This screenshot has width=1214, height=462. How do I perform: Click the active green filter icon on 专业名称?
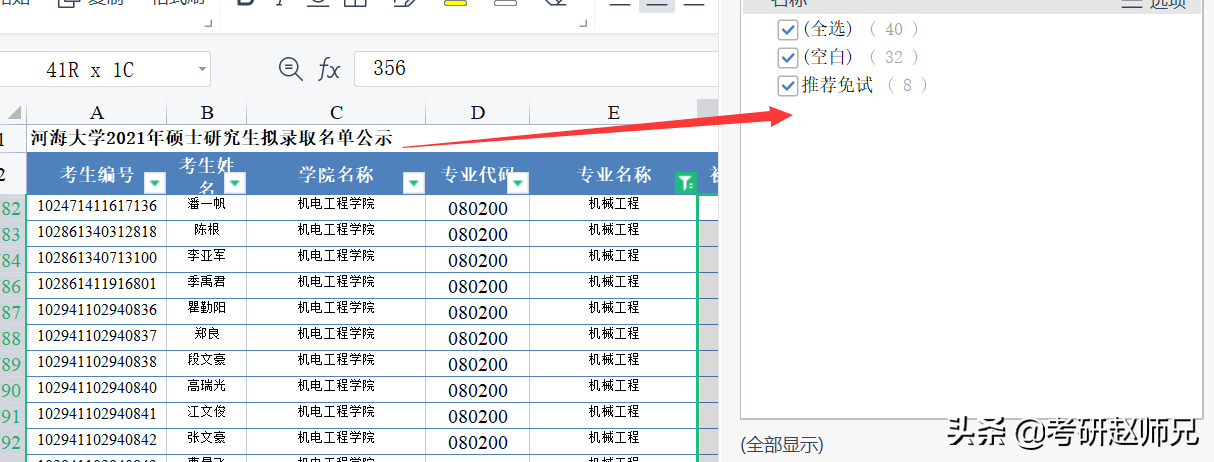pos(685,183)
